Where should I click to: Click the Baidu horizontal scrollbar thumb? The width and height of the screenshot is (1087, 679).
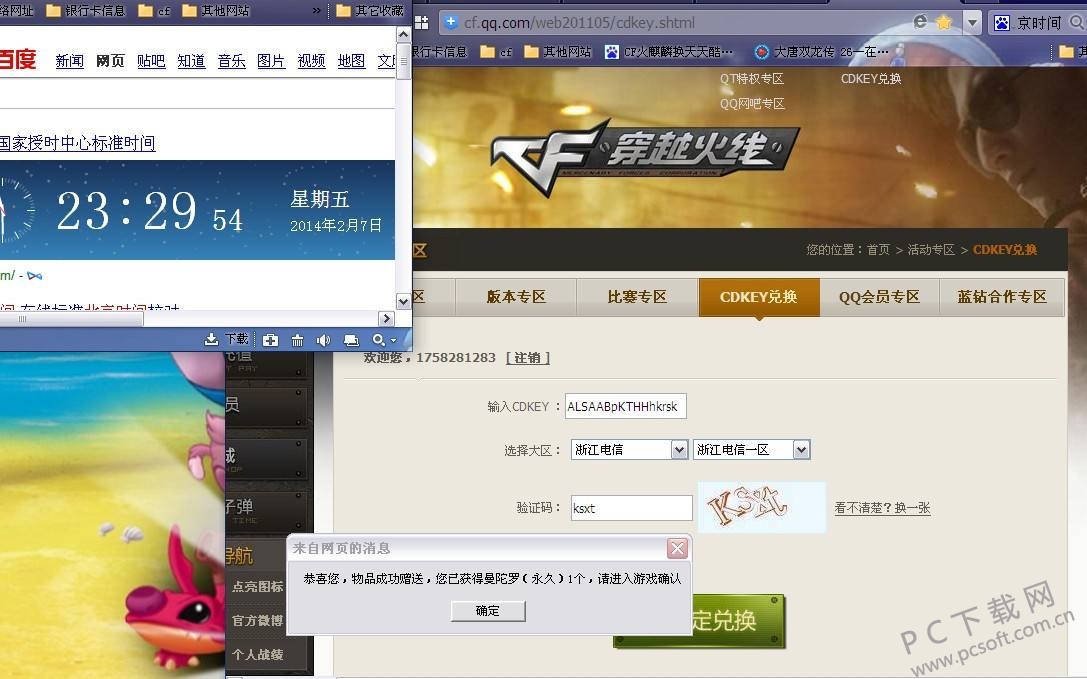pyautogui.click(x=71, y=318)
